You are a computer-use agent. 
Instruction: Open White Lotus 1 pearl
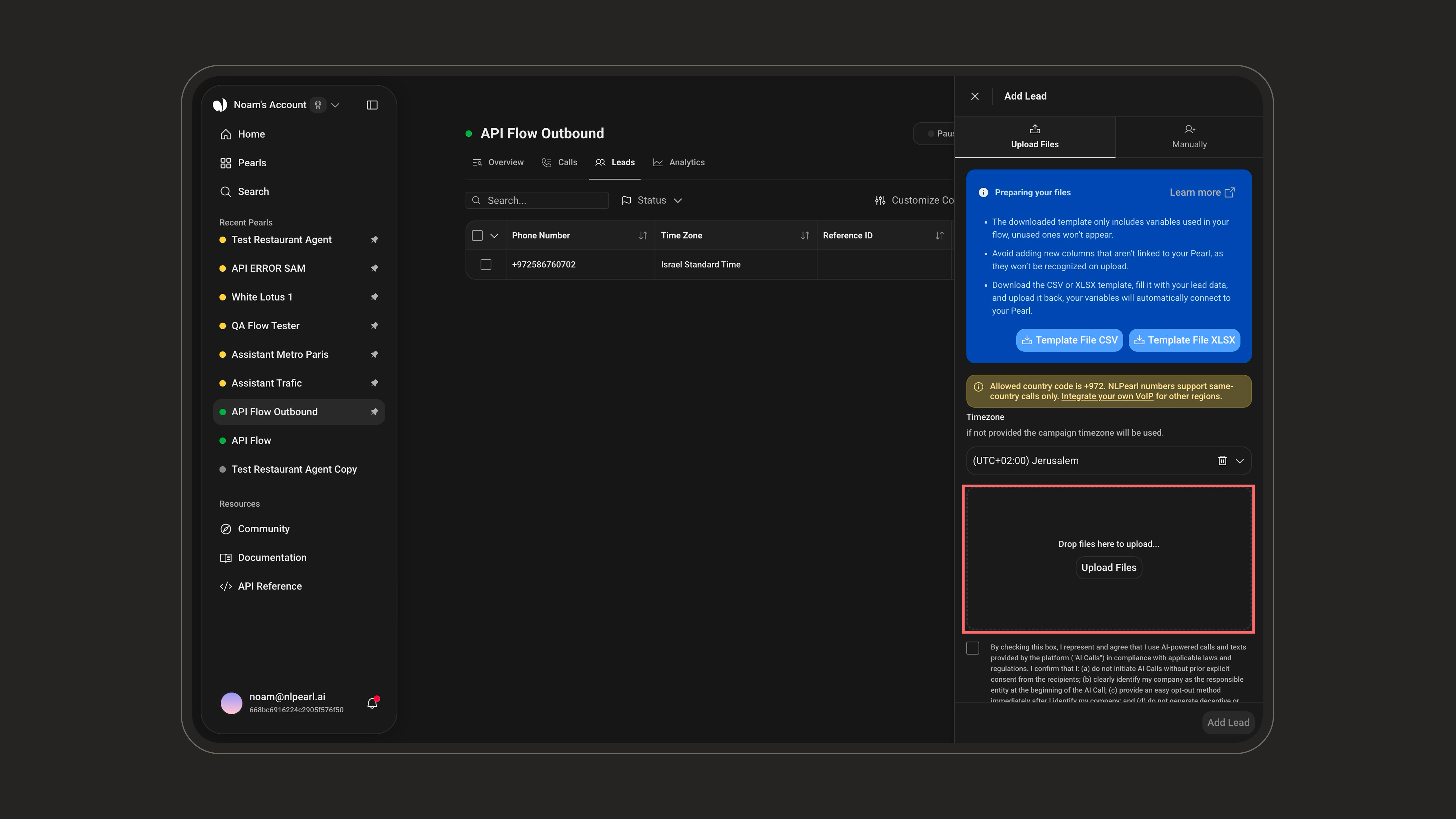[262, 297]
